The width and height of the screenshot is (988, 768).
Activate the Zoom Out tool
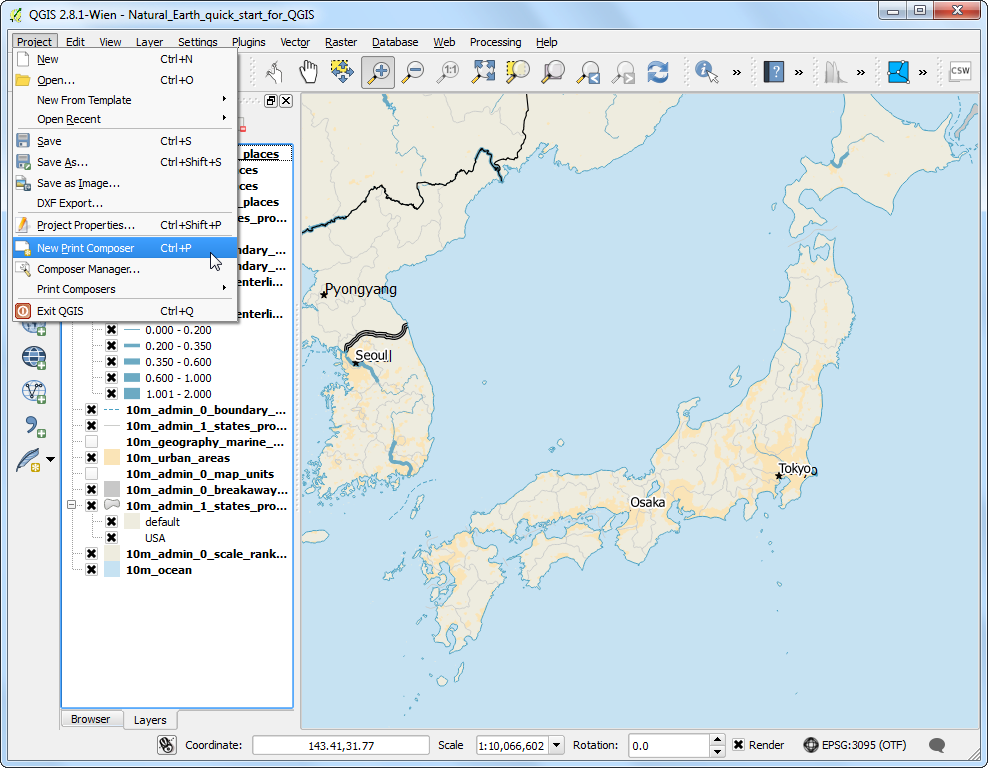[x=413, y=72]
